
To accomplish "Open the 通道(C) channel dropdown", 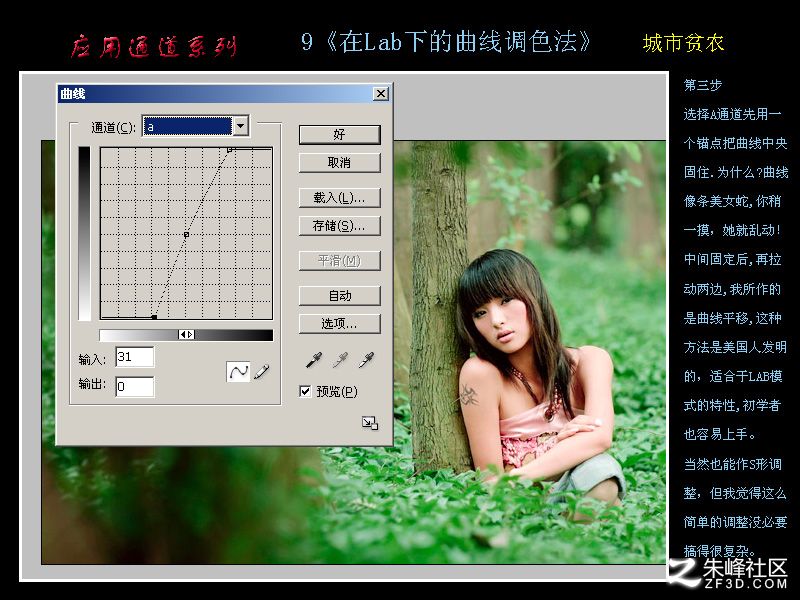I will coord(241,126).
